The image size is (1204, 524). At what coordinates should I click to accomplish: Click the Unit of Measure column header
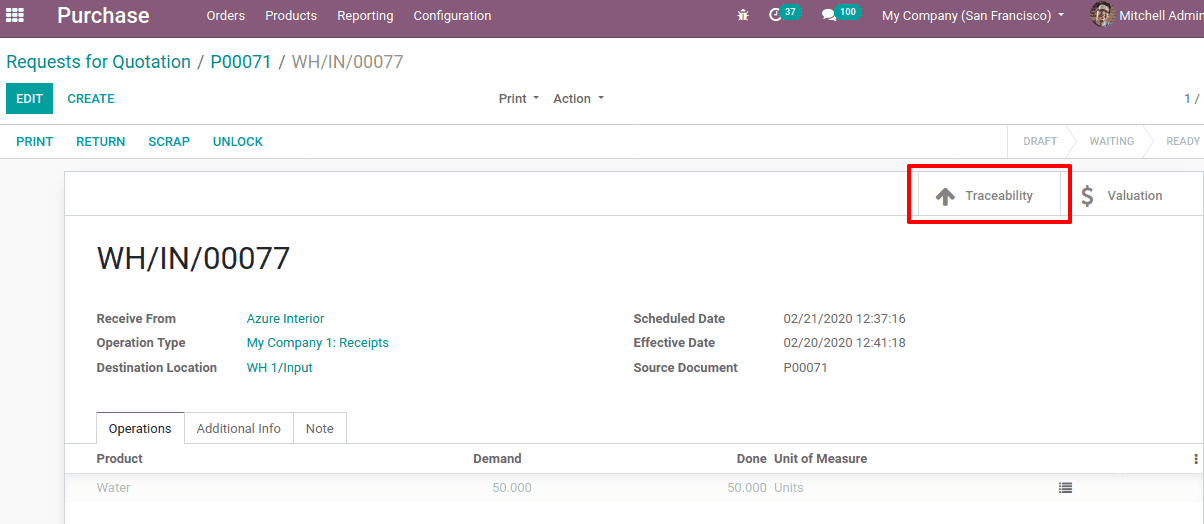pos(821,459)
